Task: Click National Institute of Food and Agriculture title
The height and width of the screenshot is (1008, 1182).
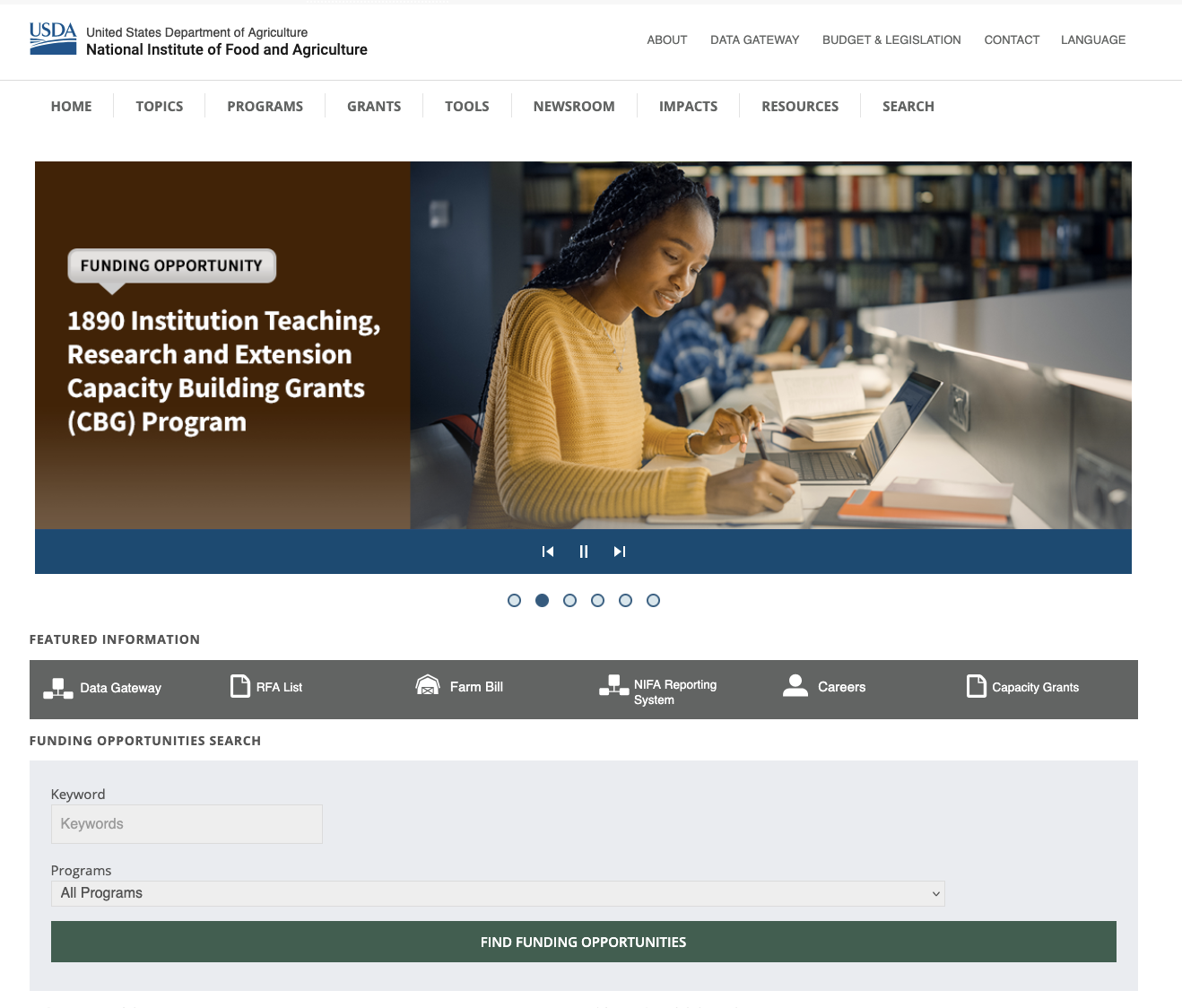Action: (x=227, y=50)
